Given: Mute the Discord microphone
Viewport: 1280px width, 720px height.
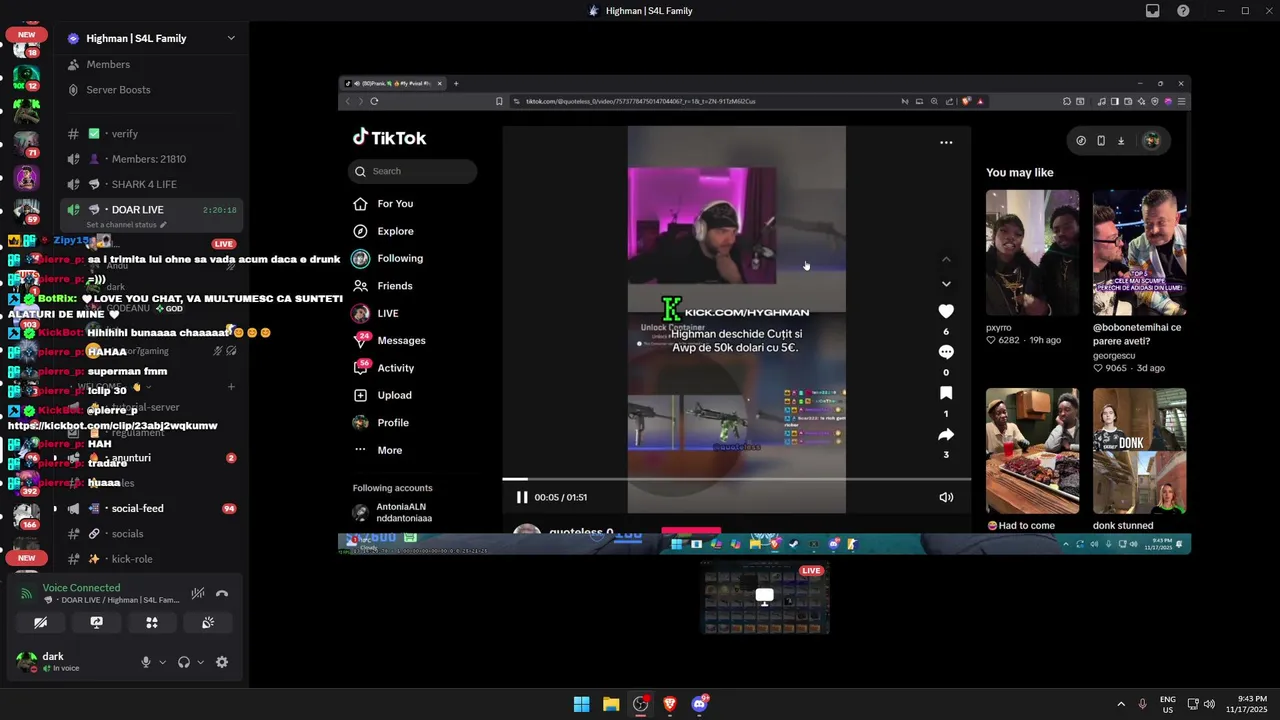Looking at the screenshot, I should (x=146, y=662).
